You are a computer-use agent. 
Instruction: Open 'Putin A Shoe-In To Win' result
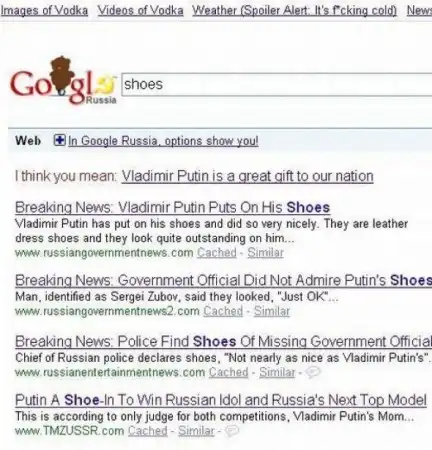pos(221,400)
